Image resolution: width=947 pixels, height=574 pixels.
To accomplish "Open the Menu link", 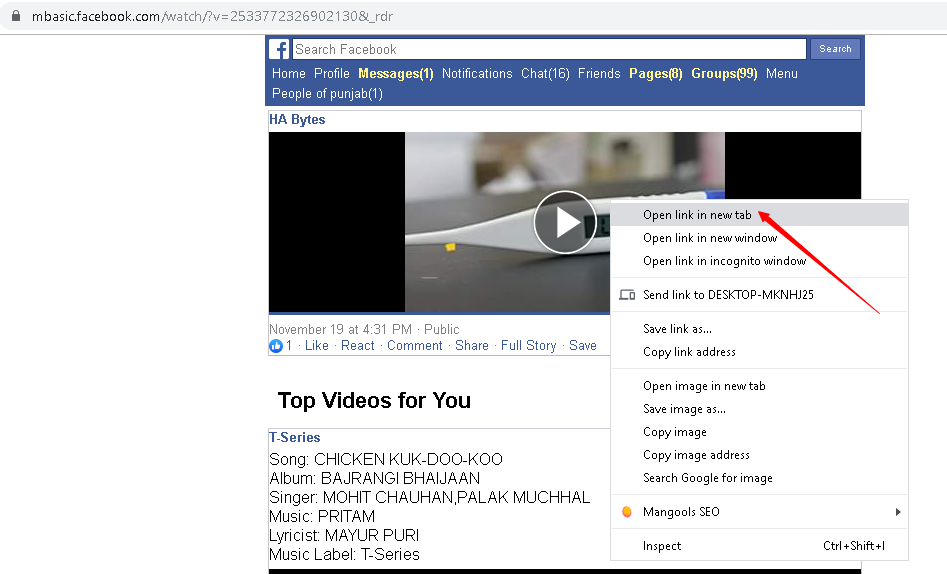I will tap(782, 73).
